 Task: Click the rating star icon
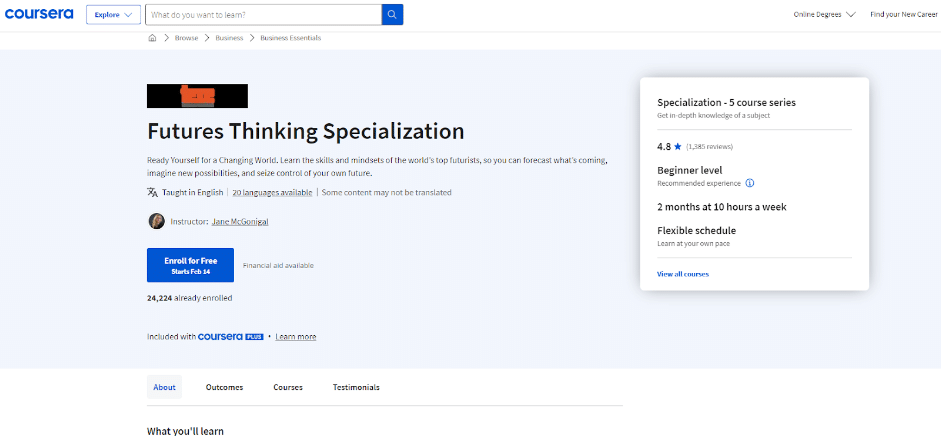pyautogui.click(x=678, y=146)
